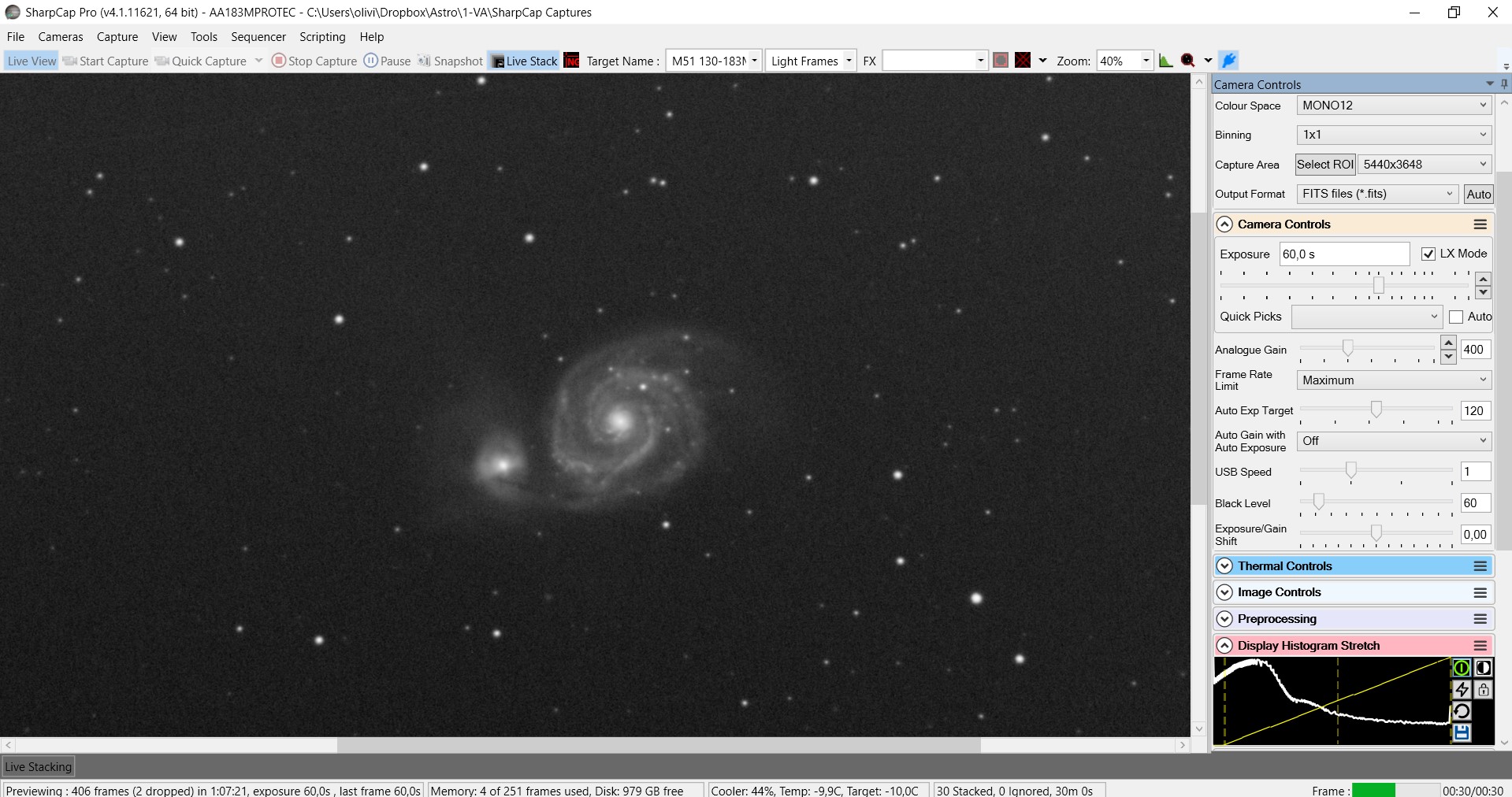The width and height of the screenshot is (1512, 797).
Task: Toggle the red crosshair reticule overlay icon
Action: pos(1023,61)
